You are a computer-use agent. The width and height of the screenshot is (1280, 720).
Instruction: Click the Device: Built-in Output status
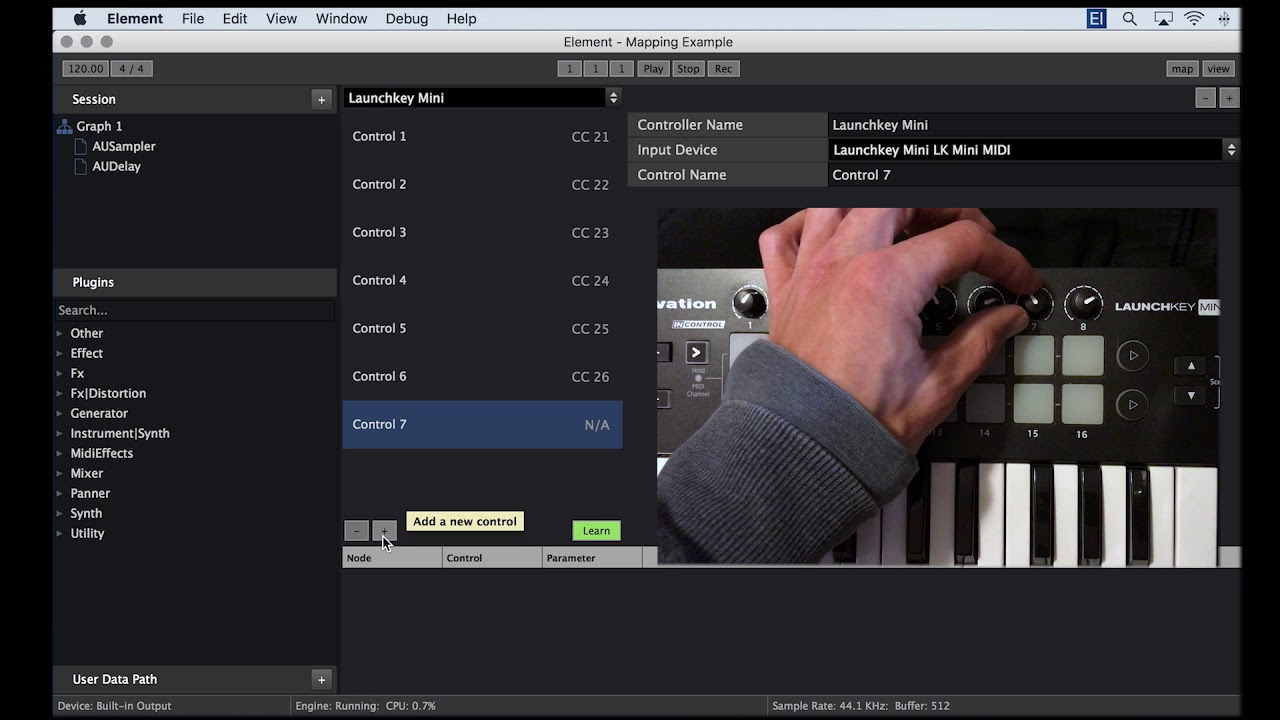[x=114, y=706]
